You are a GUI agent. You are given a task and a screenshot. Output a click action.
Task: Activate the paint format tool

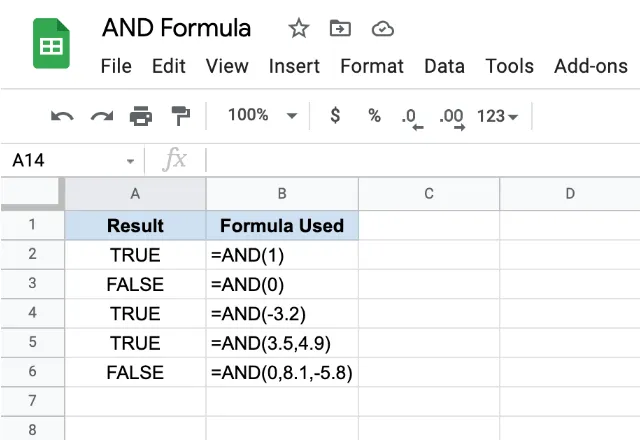coord(180,116)
